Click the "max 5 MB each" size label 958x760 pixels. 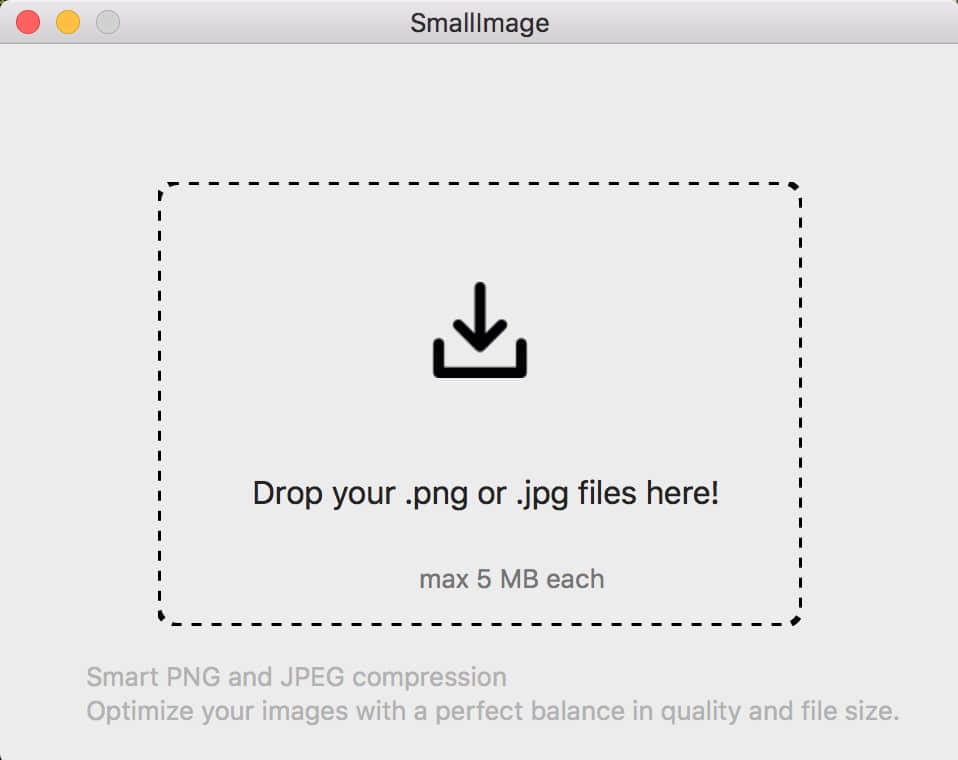point(512,579)
